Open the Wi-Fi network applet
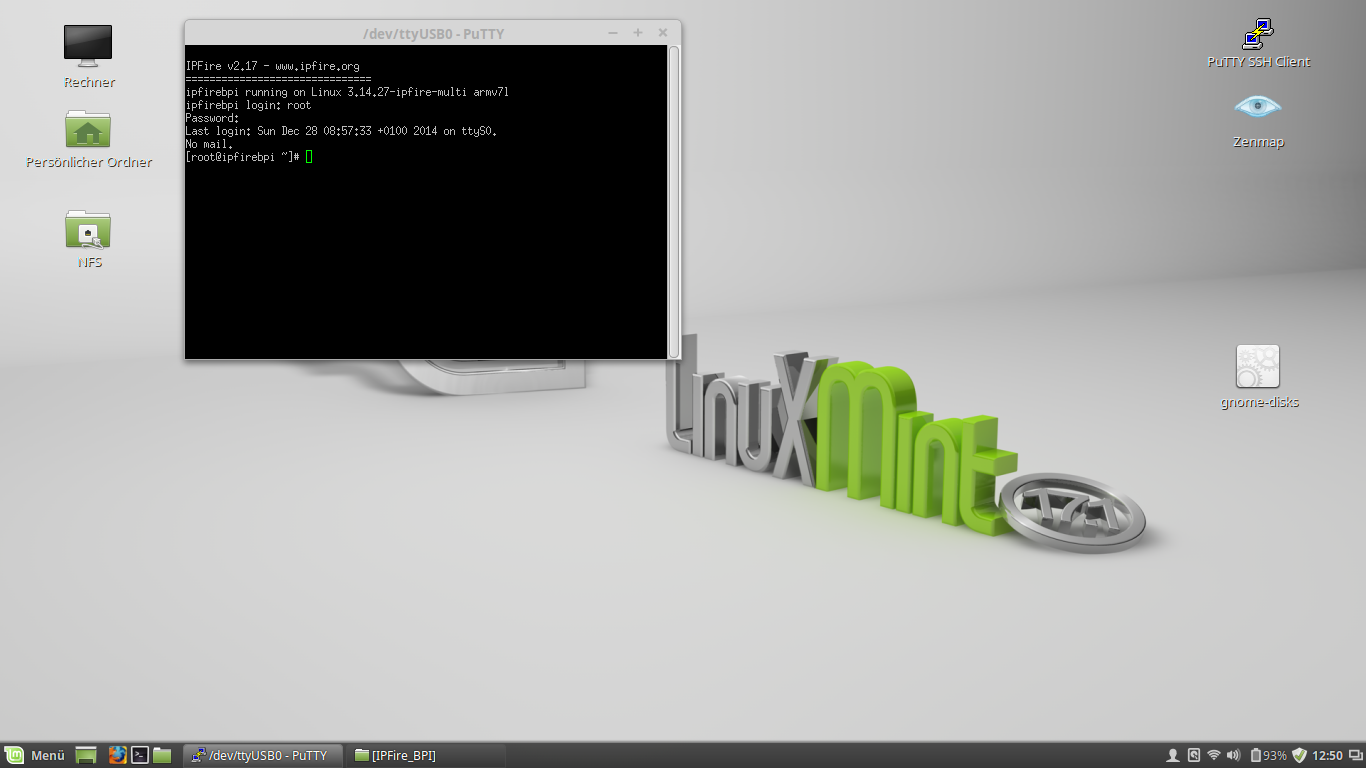 click(1214, 755)
